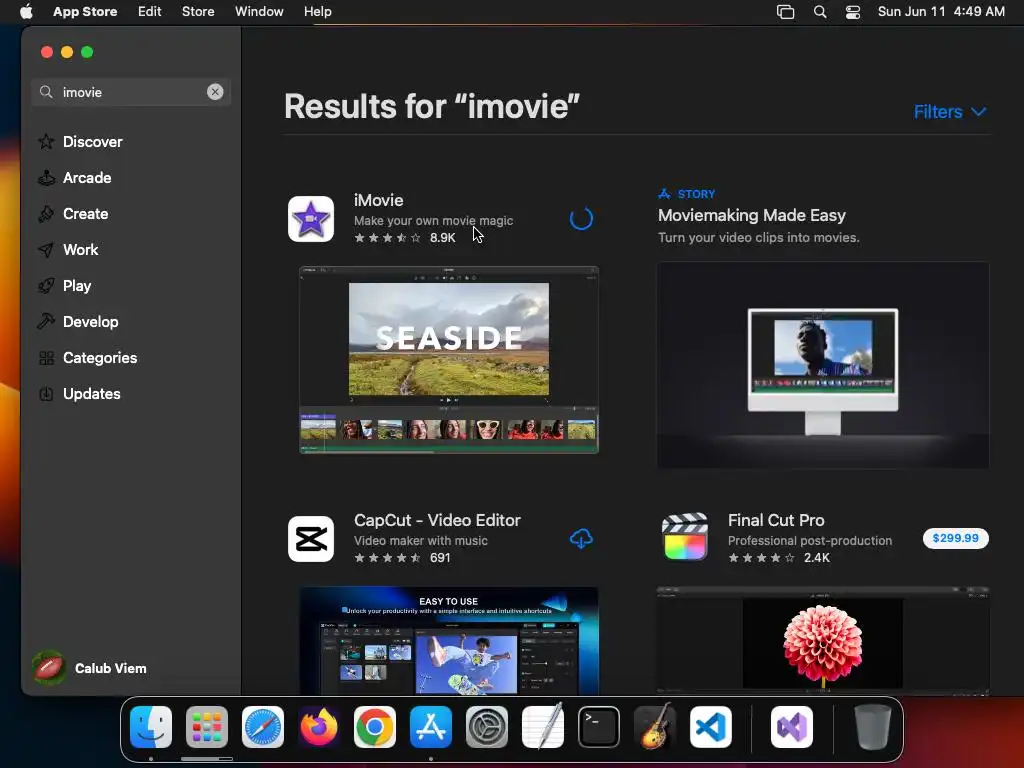The width and height of the screenshot is (1024, 768).
Task: View the iMovie Seaside screenshot
Action: pyautogui.click(x=449, y=360)
